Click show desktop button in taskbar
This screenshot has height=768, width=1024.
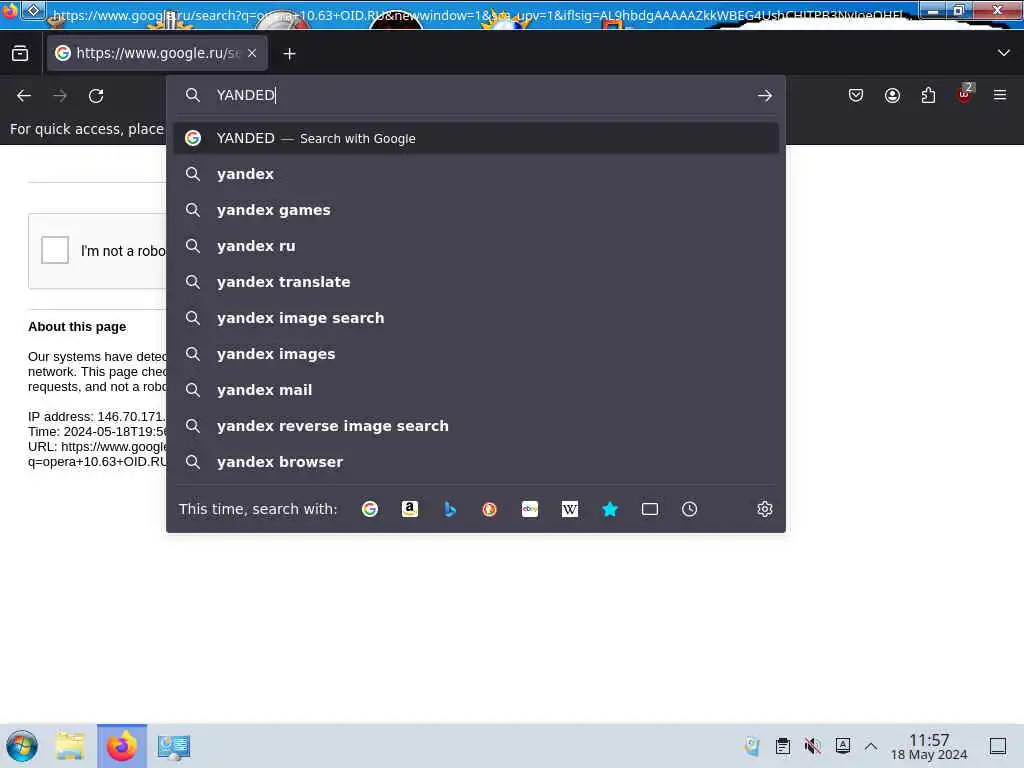point(998,746)
